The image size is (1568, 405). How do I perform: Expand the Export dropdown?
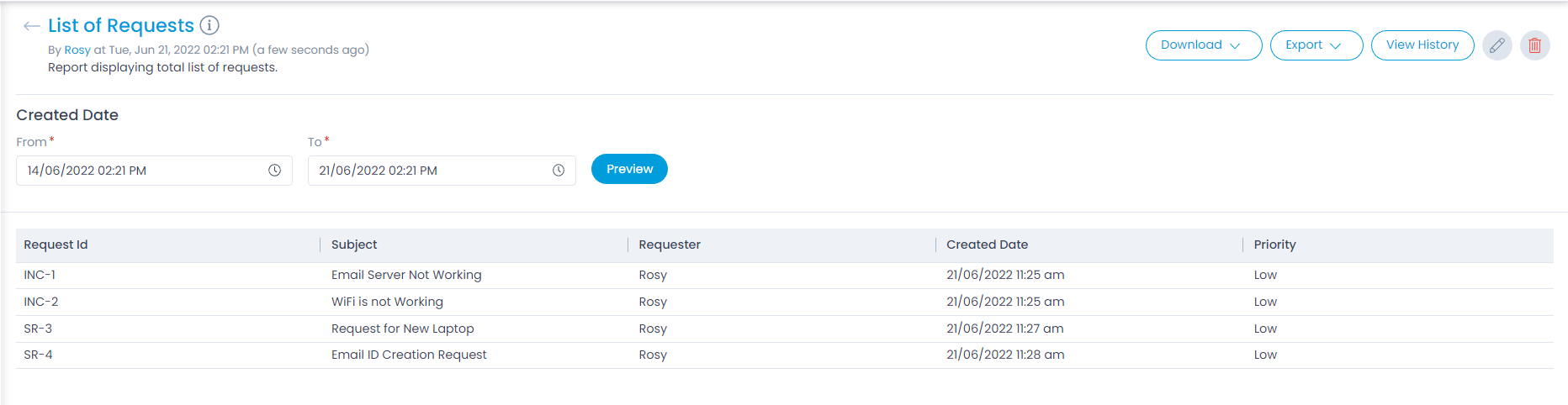click(1316, 45)
